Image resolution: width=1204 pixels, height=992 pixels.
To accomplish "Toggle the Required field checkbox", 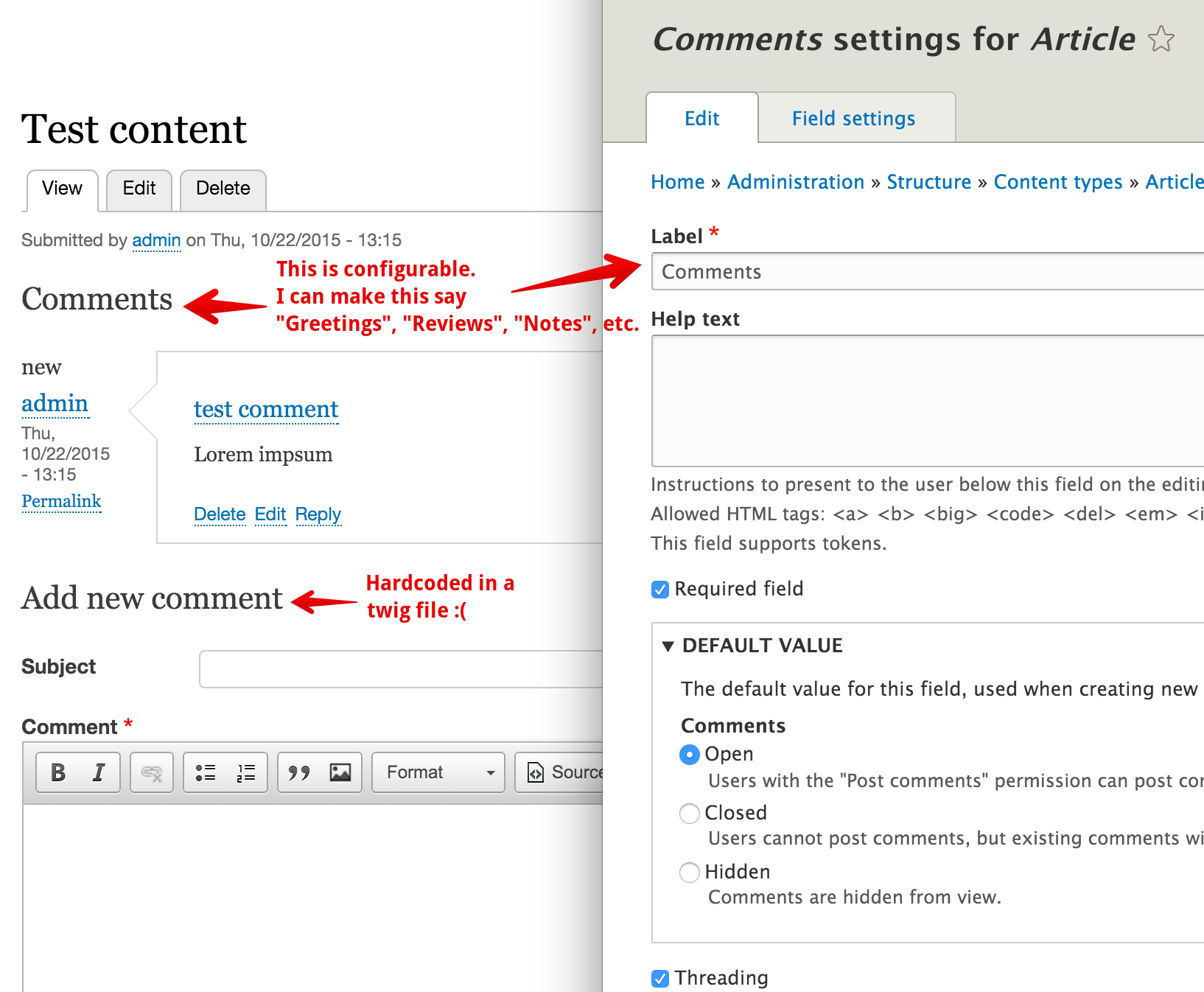I will tap(659, 589).
